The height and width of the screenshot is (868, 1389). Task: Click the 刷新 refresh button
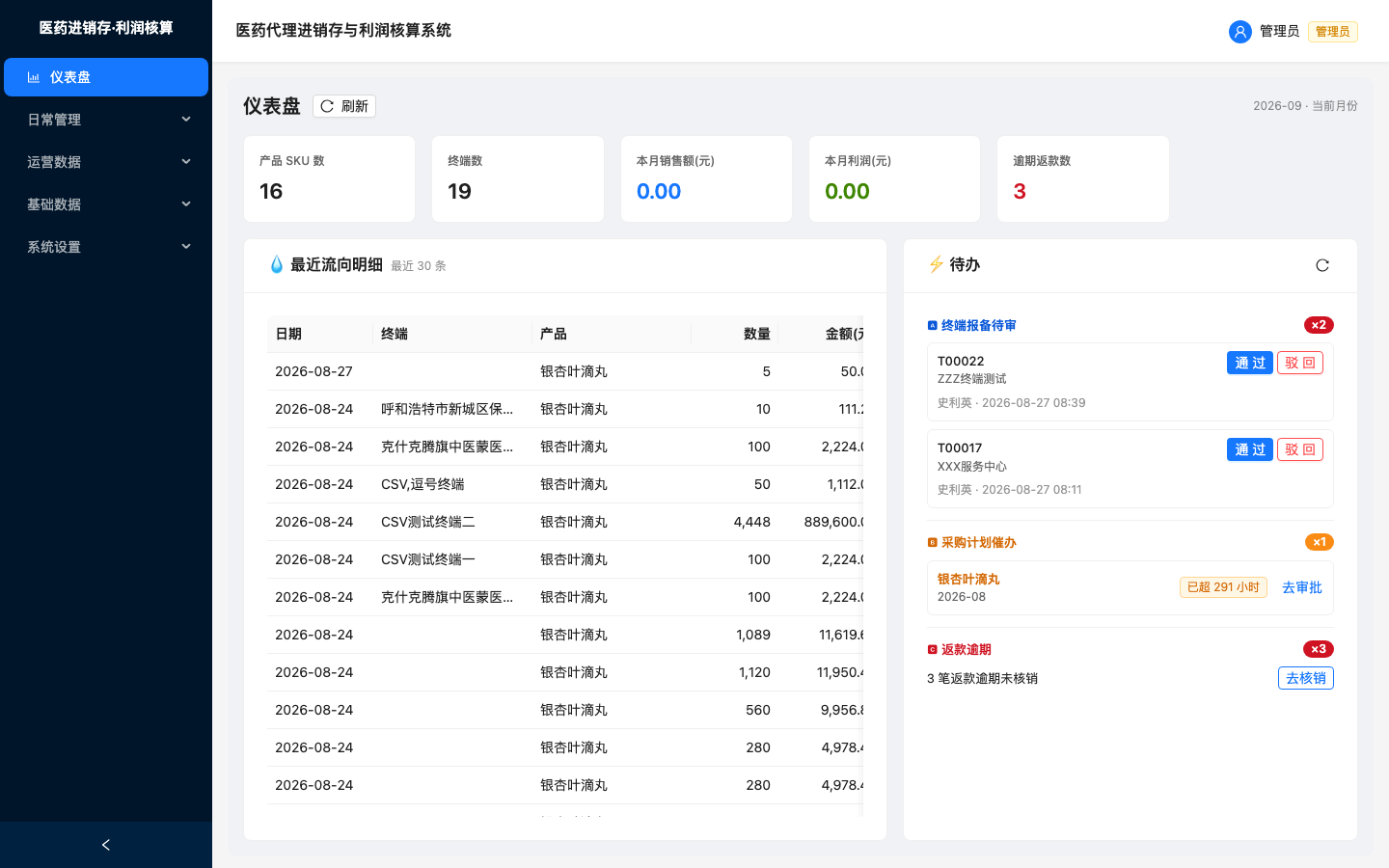click(344, 106)
